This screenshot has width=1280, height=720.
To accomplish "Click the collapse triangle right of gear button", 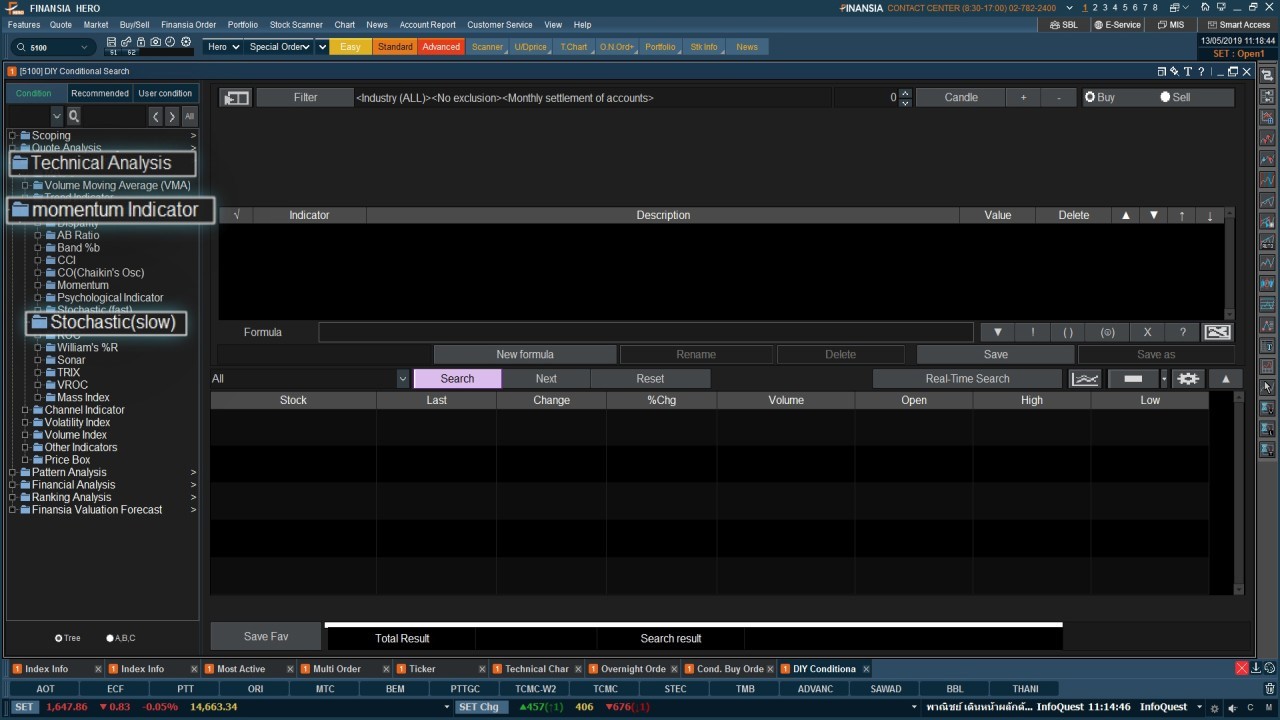I will click(x=1225, y=379).
